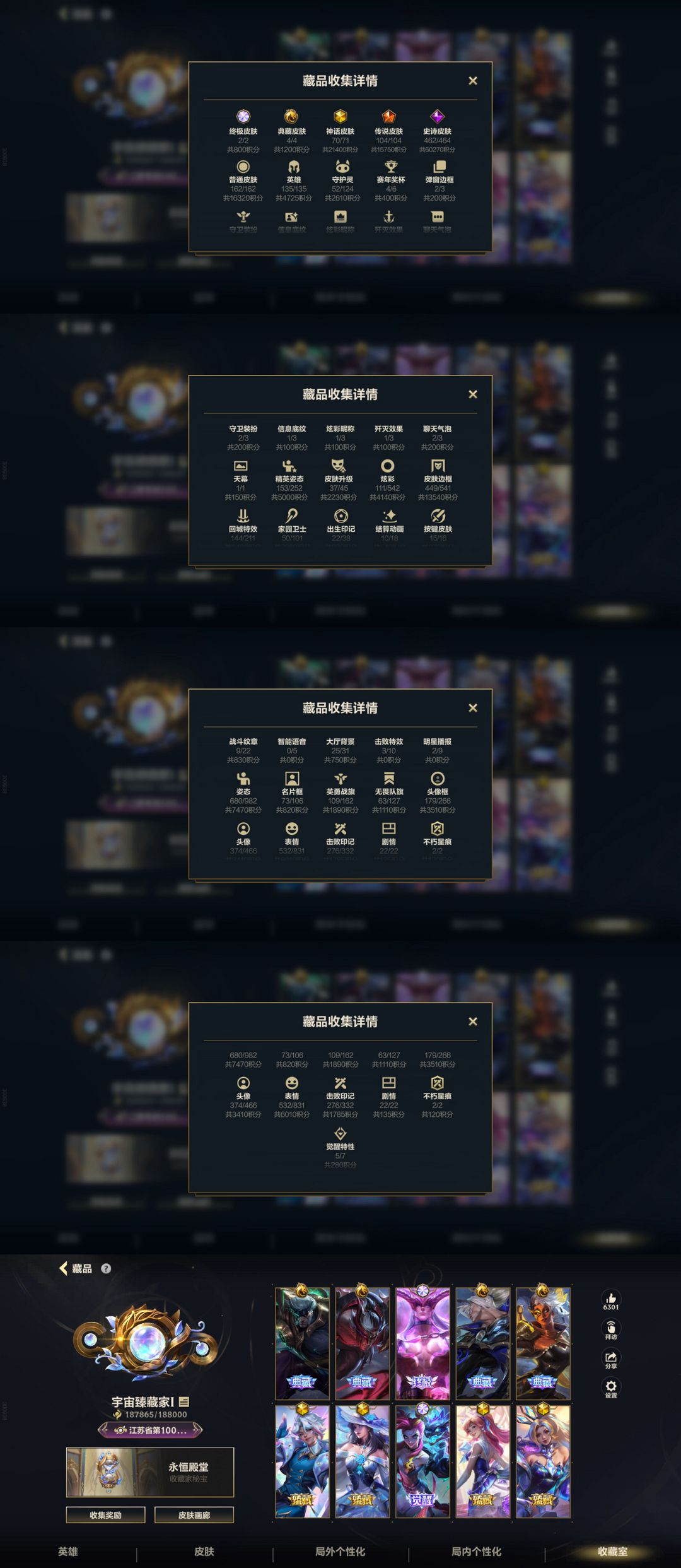Image resolution: width=681 pixels, height=1568 pixels.
Task: Click the 守护灵 icon in collection details
Action: (342, 167)
